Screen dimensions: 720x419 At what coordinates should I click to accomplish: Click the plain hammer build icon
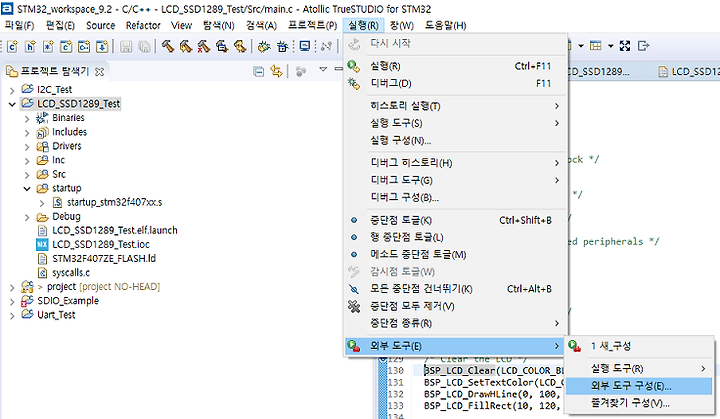click(x=168, y=46)
